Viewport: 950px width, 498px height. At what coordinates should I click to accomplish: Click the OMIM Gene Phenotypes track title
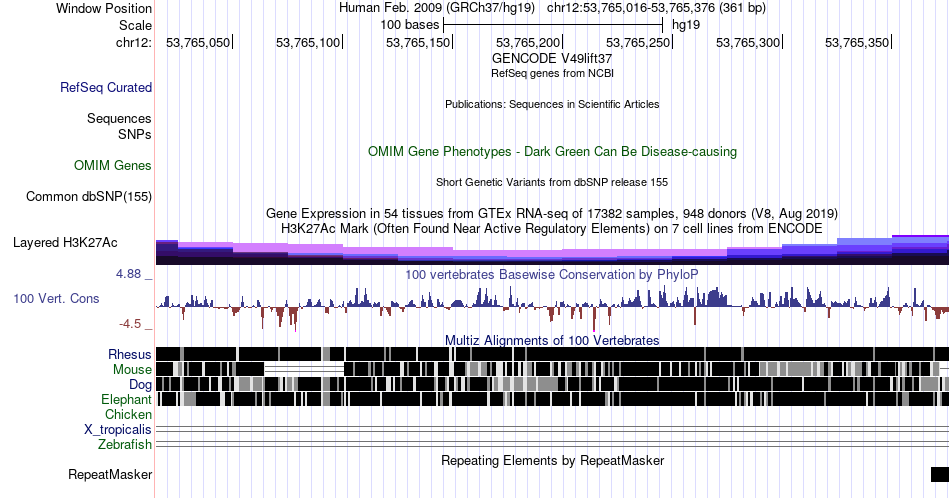tap(552, 151)
